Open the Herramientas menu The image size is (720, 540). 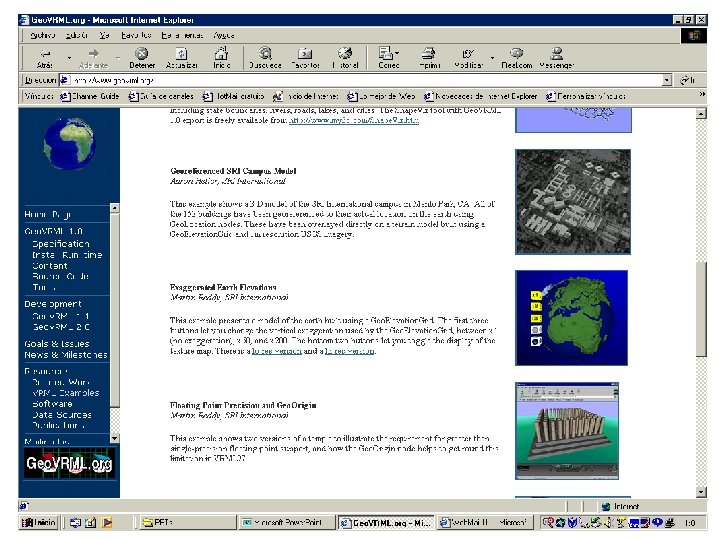182,35
